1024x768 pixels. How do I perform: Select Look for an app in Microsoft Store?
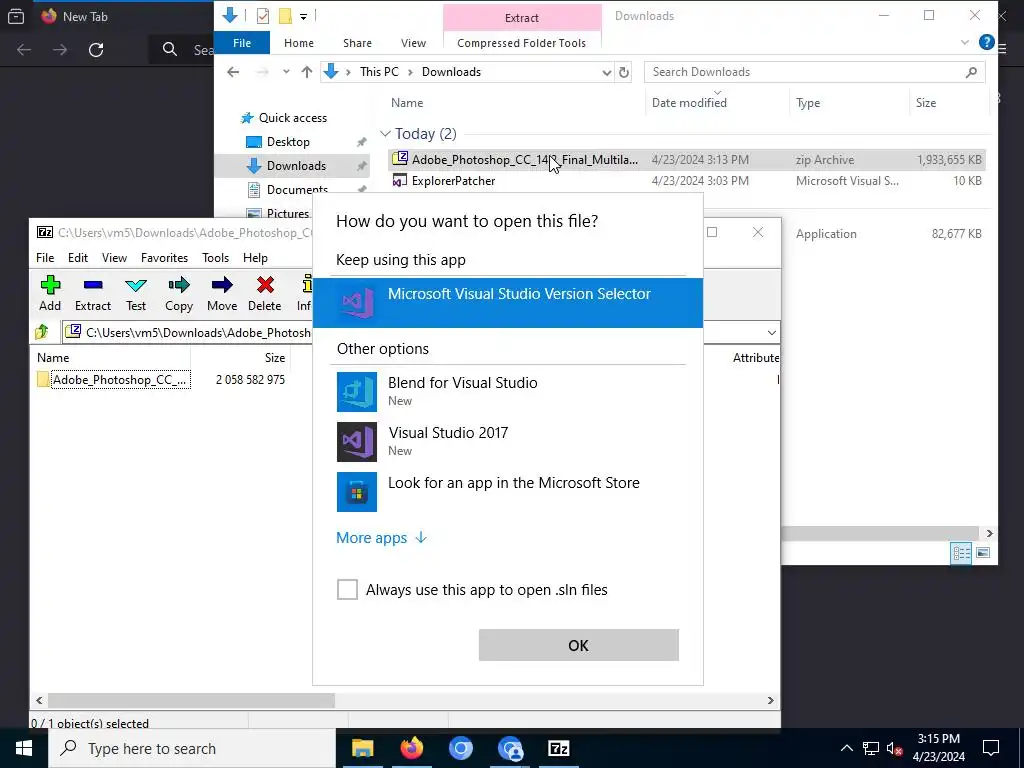(508, 492)
